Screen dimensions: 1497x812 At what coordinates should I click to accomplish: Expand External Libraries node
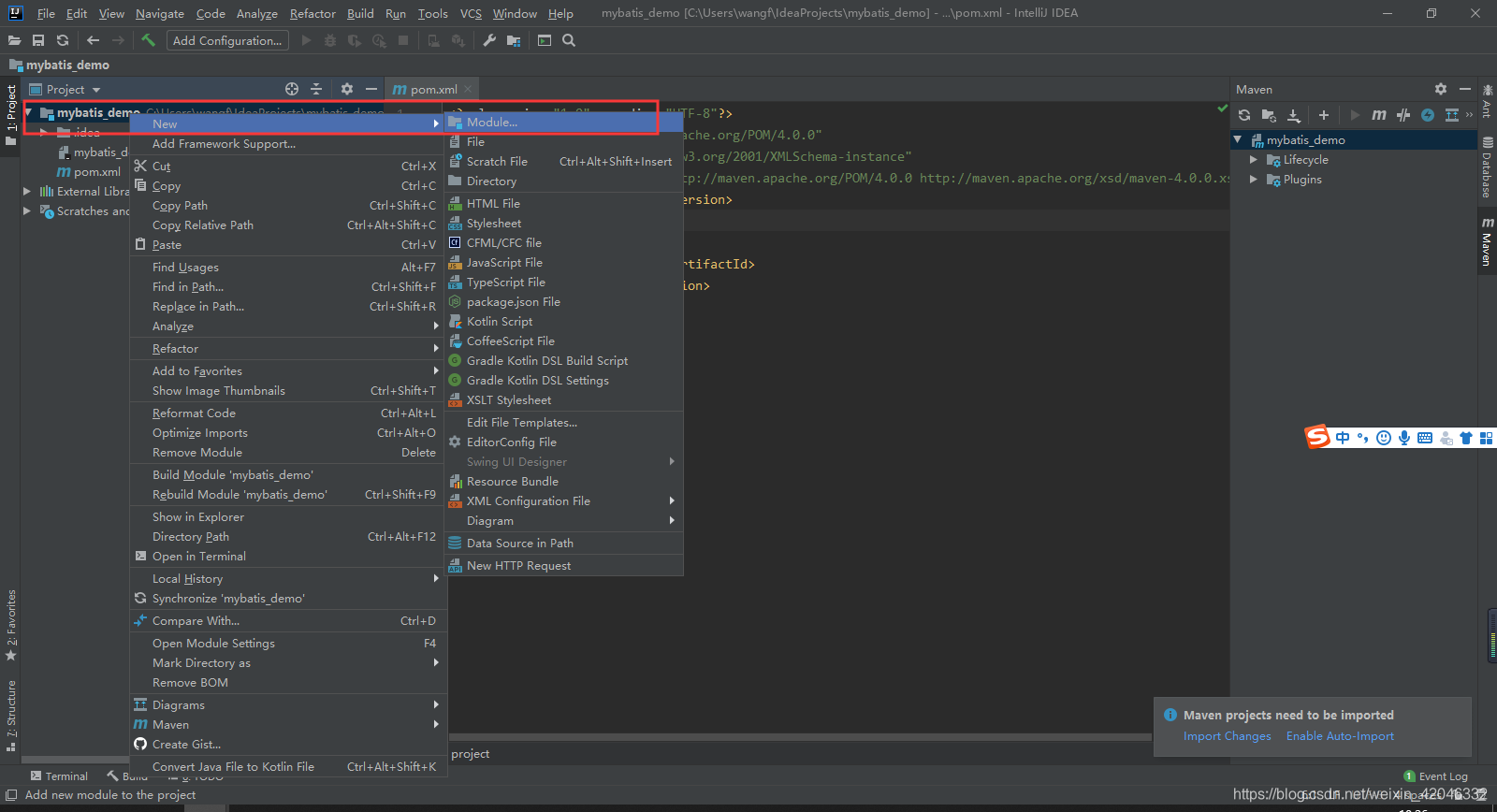click(27, 191)
